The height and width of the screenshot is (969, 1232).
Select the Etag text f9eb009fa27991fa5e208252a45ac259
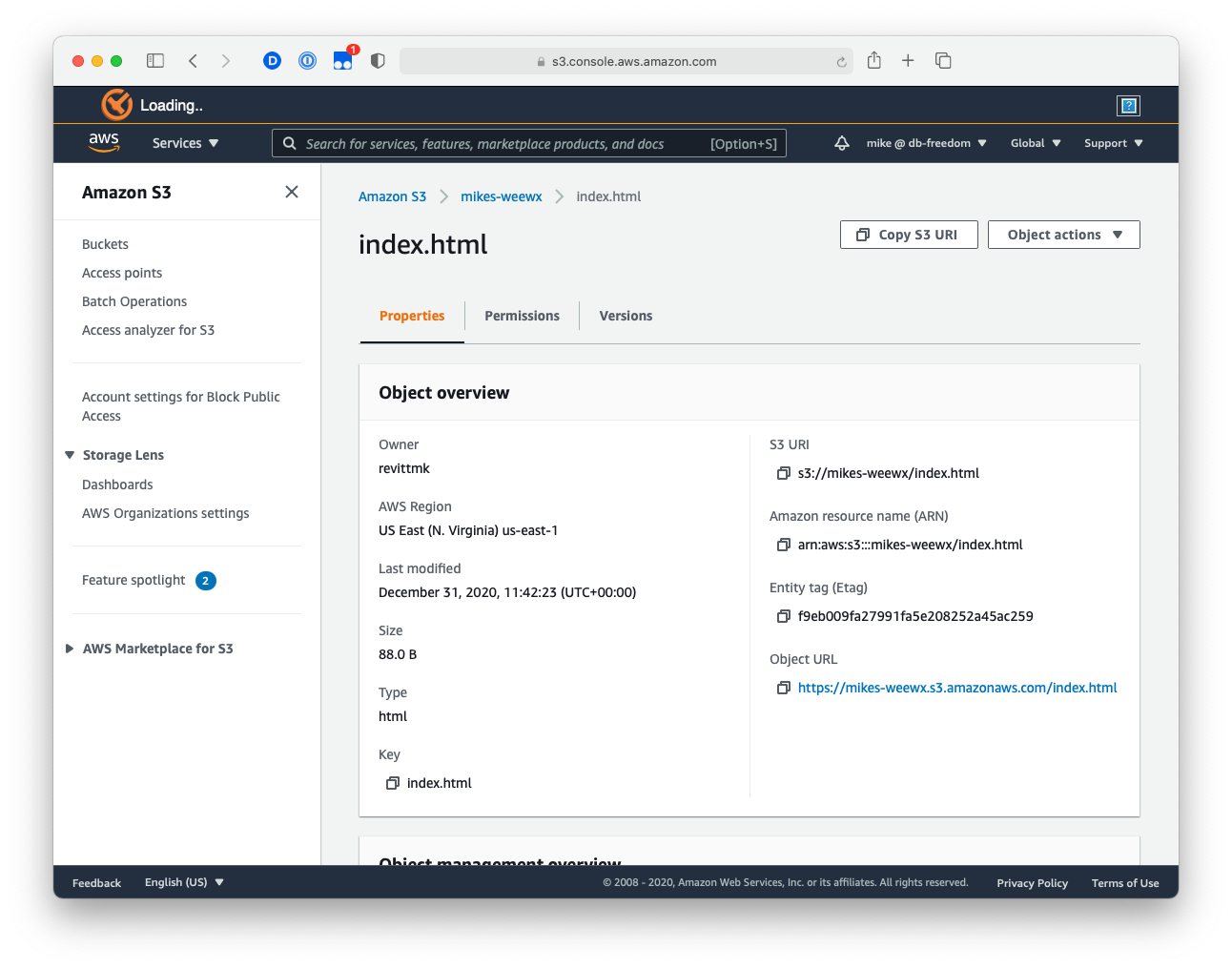[x=915, y=616]
